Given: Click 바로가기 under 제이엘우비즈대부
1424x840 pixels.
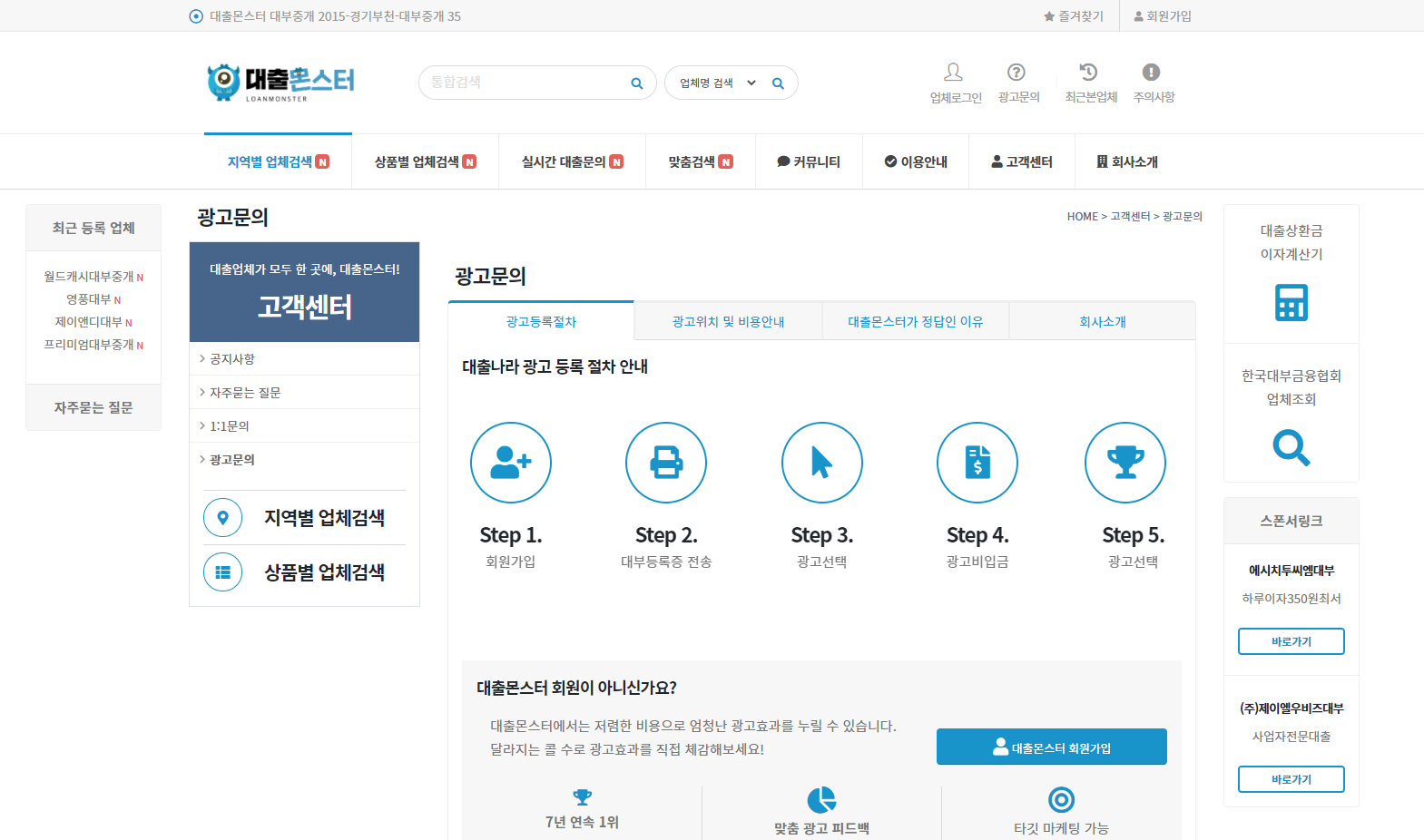Looking at the screenshot, I should point(1291,779).
